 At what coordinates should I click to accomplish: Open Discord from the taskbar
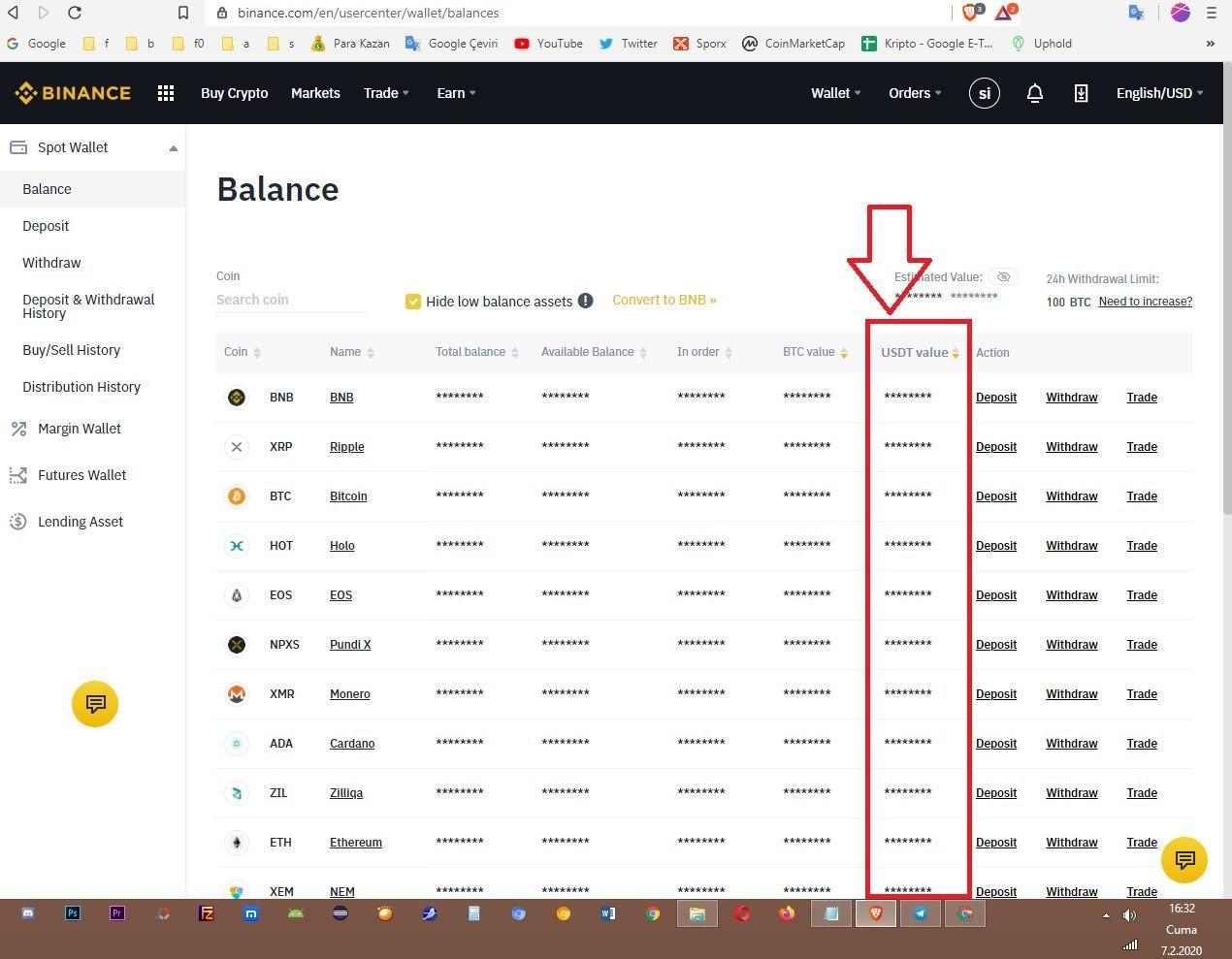coord(28,912)
